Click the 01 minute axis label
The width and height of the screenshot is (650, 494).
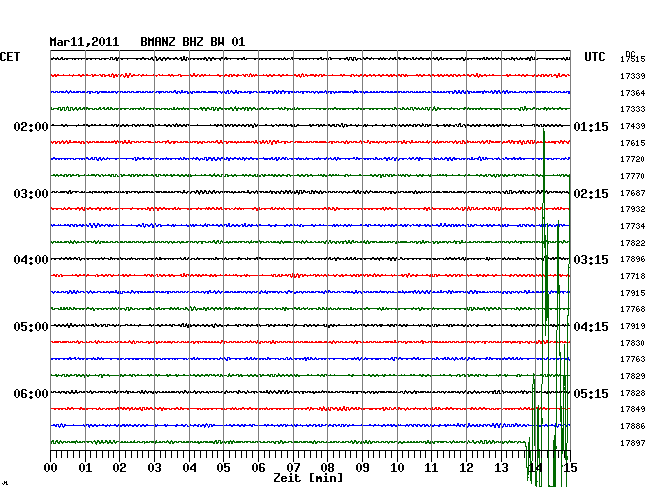pyautogui.click(x=85, y=468)
